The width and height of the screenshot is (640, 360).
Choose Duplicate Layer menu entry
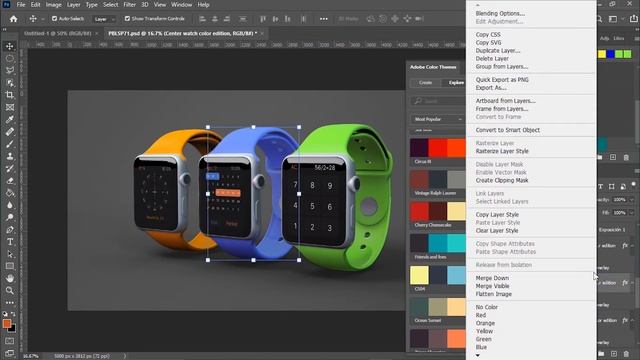pos(498,51)
